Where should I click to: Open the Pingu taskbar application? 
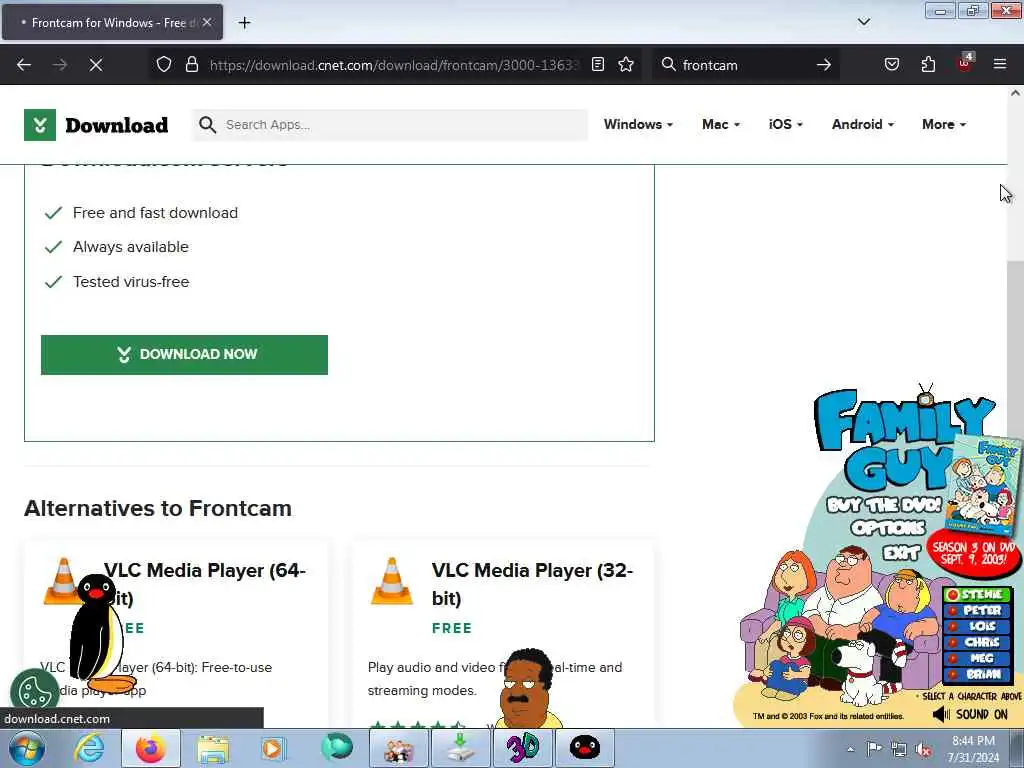[584, 748]
